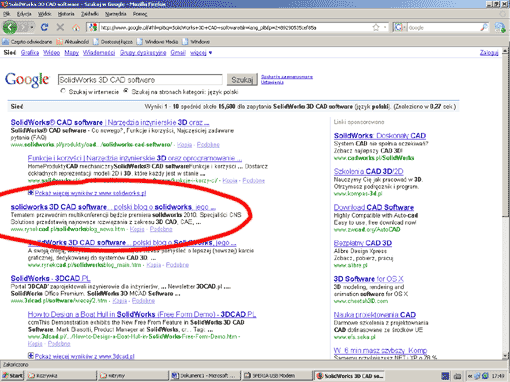Click the downloads icon at toolbar right end
This screenshot has width=510, height=382.
500,28
